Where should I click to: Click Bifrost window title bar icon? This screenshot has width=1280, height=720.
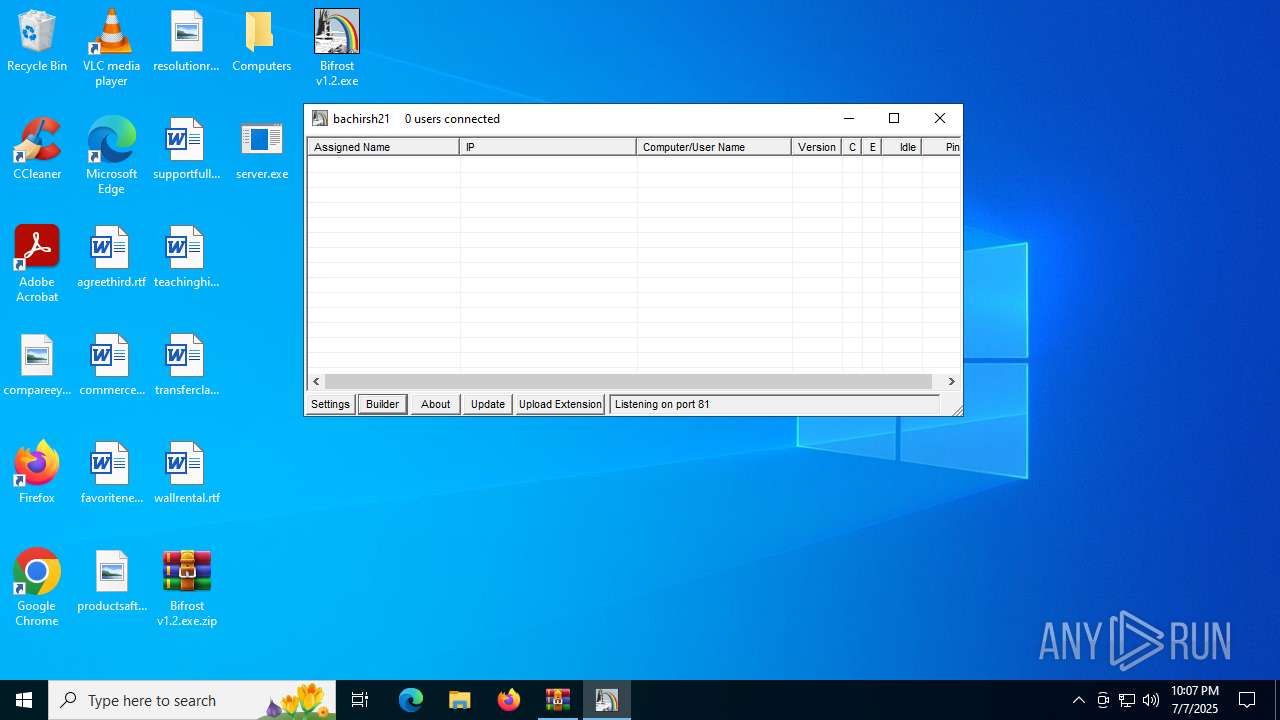[x=320, y=118]
